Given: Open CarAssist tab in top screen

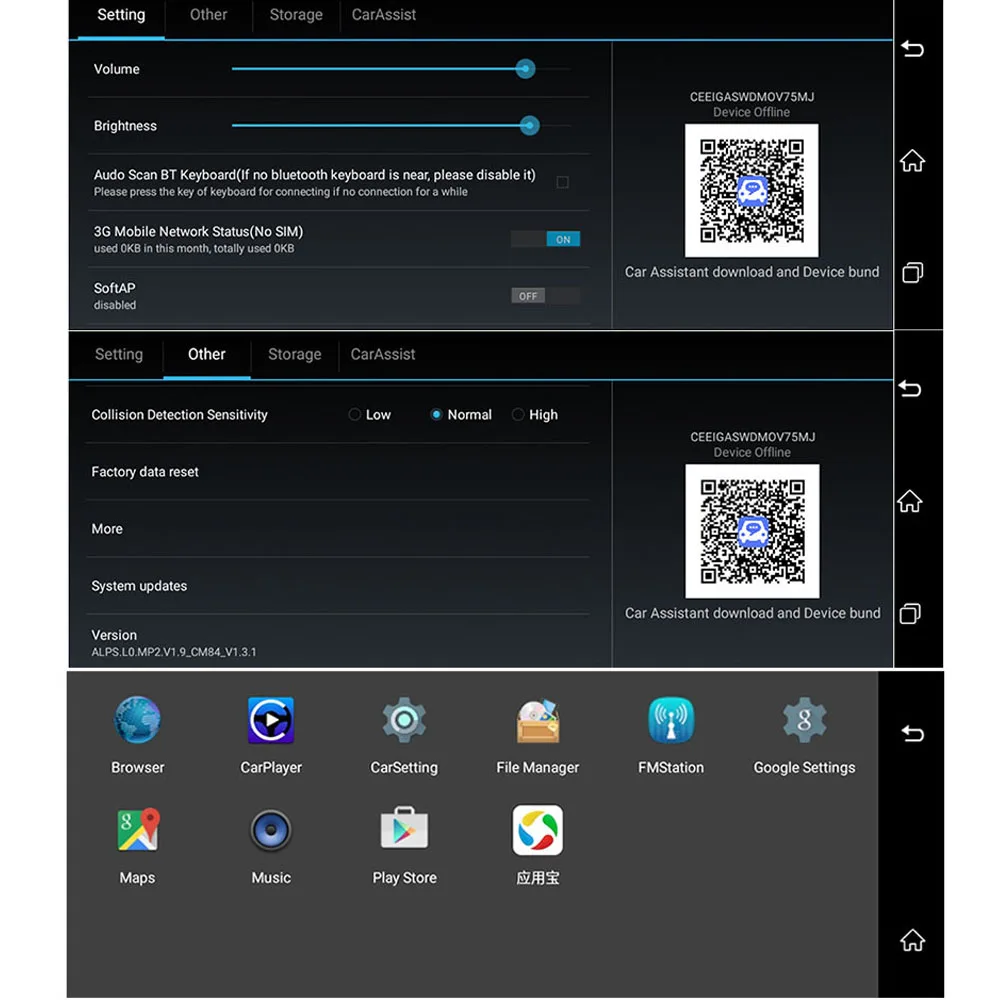Looking at the screenshot, I should click(x=384, y=15).
